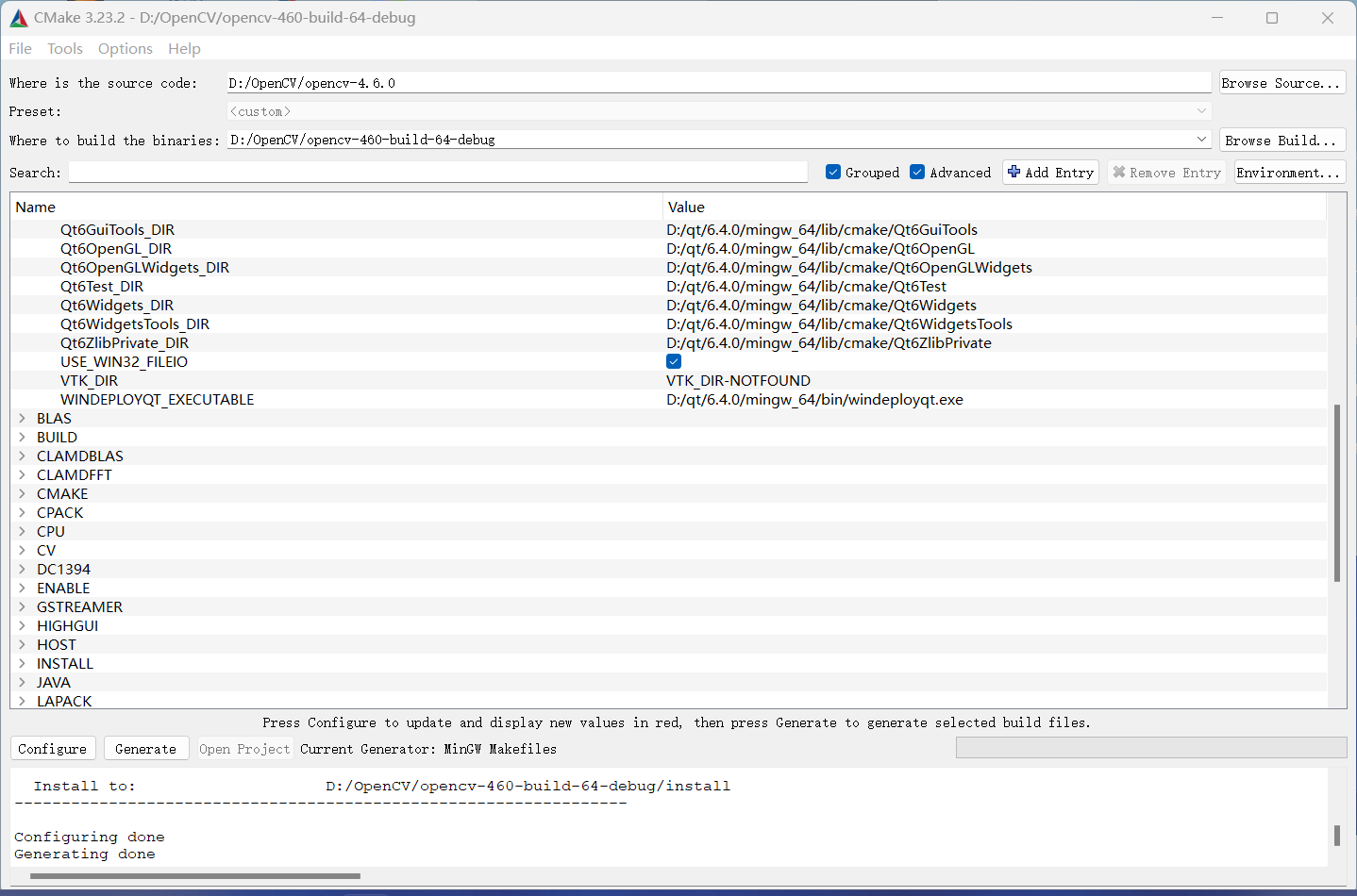Click the Add Entry plus icon
The image size is (1357, 896).
[x=1014, y=172]
